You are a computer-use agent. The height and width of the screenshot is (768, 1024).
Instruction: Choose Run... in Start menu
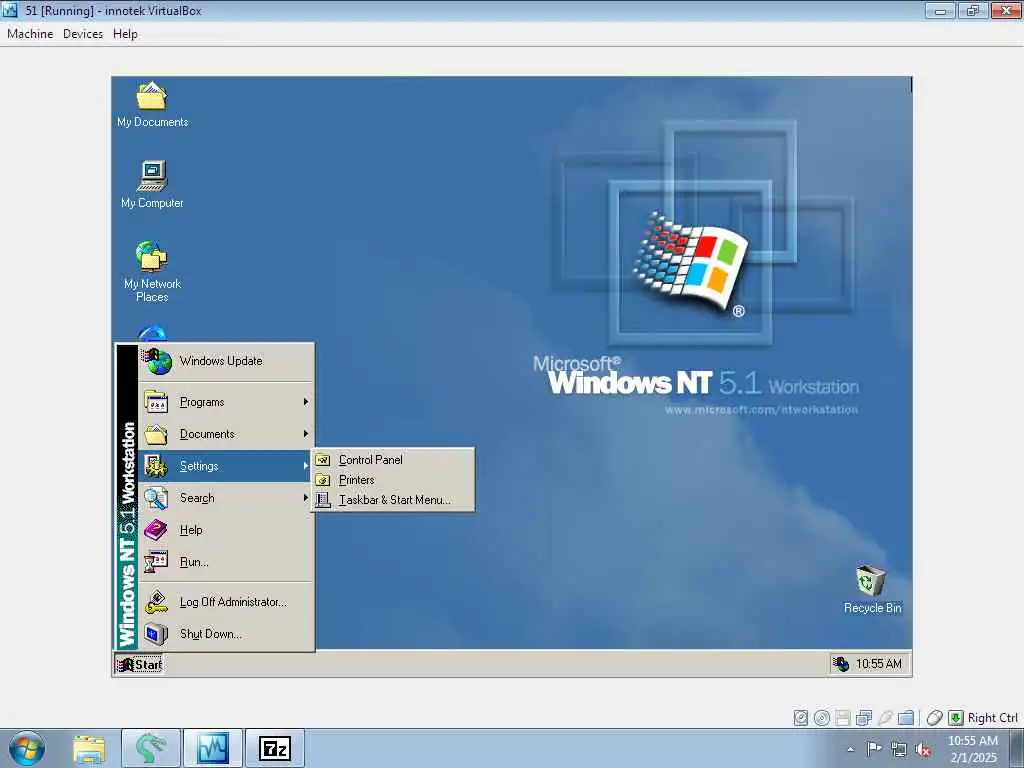tap(226, 562)
